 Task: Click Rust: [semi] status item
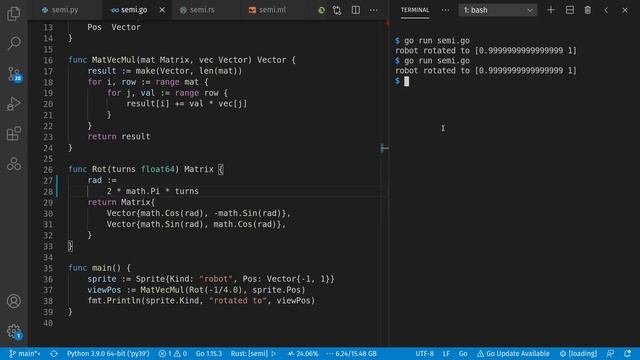pos(249,353)
